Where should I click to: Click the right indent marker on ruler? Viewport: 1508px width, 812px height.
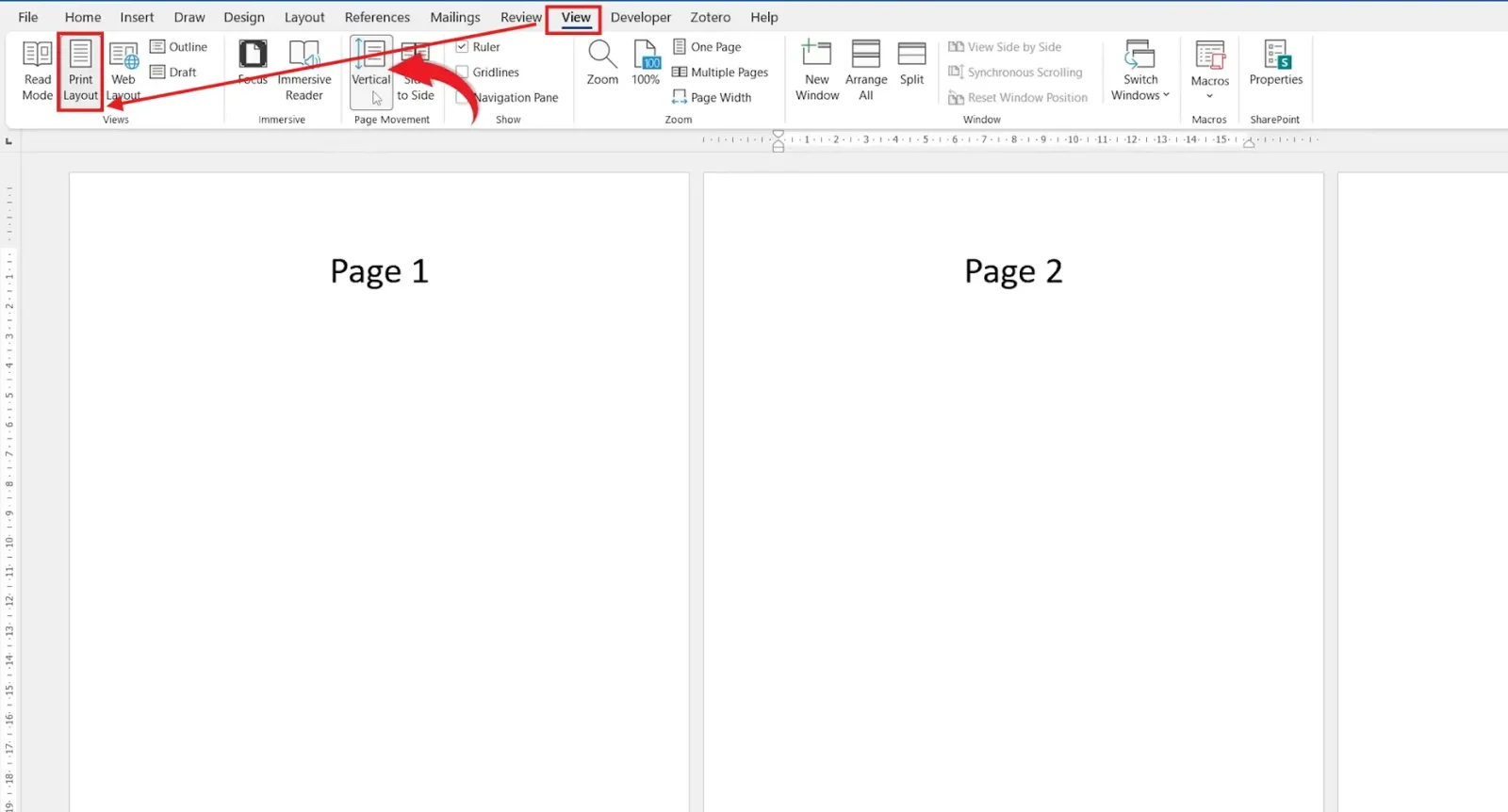point(1249,143)
